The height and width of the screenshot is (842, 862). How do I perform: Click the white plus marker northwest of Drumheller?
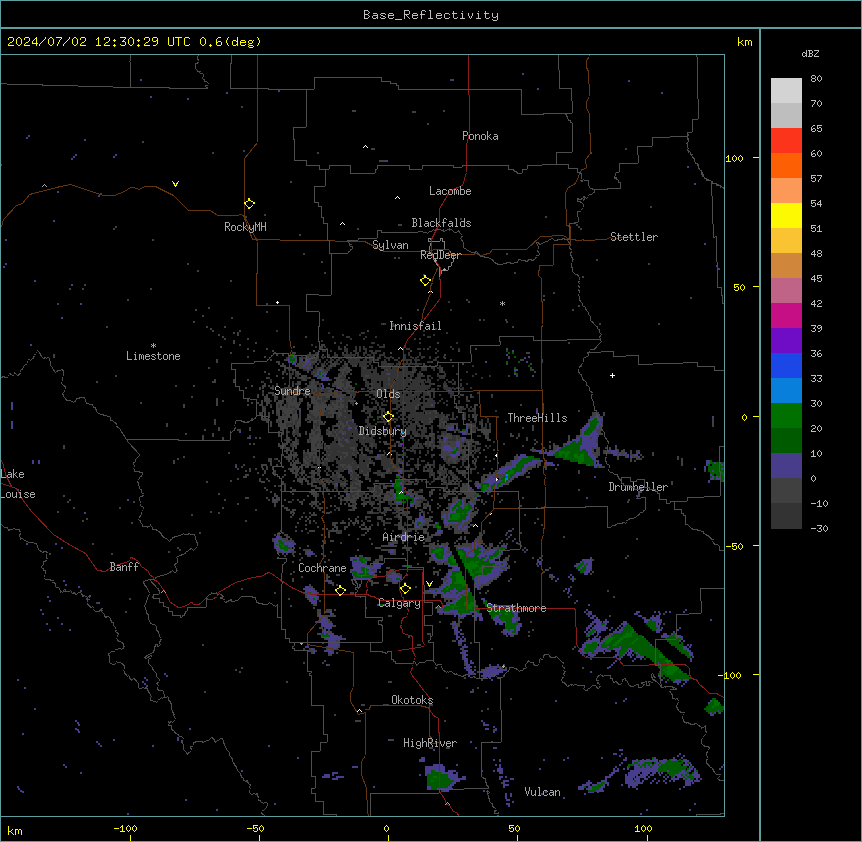point(612,375)
